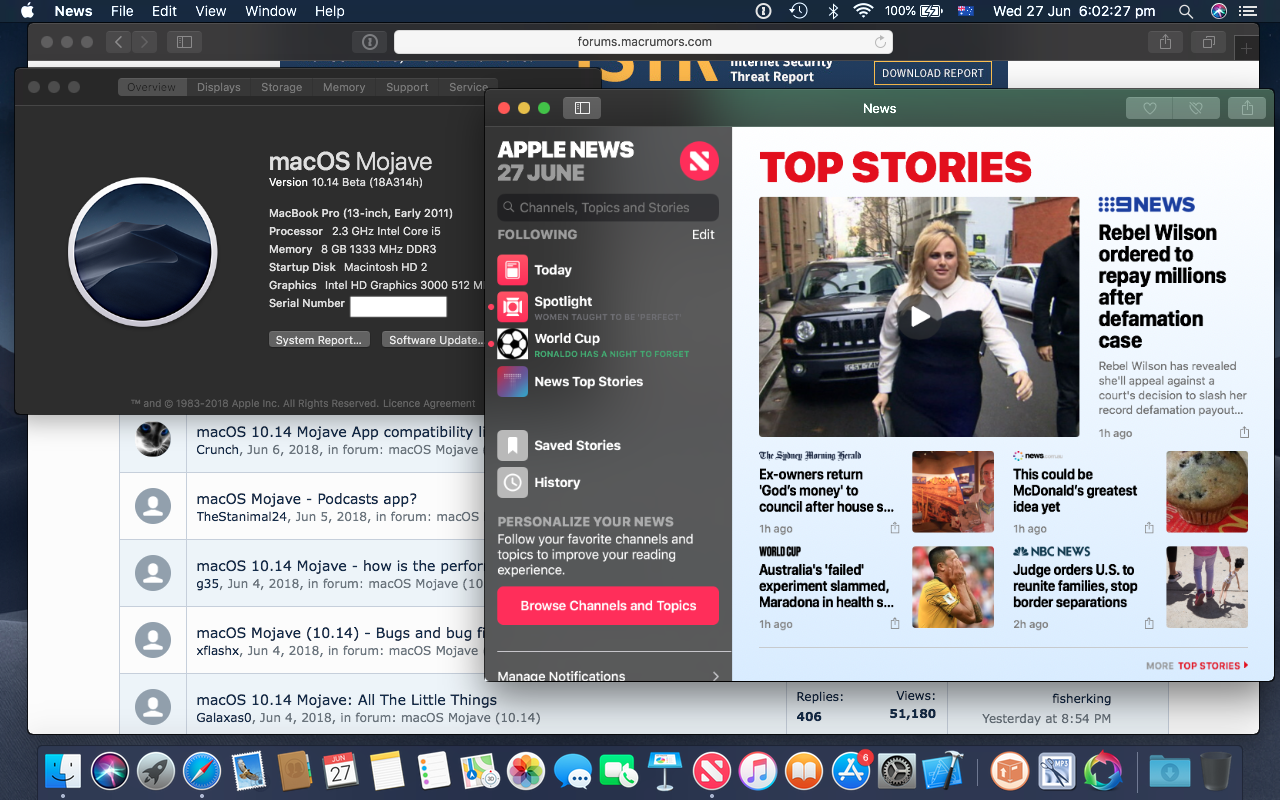Switch to Support tab in About This Mac
Image resolution: width=1280 pixels, height=800 pixels.
407,87
